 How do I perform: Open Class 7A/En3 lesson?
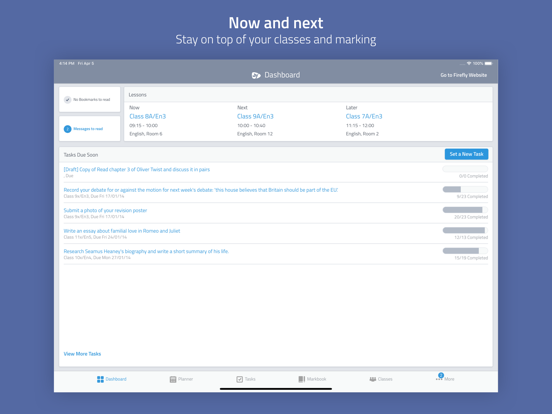click(364, 117)
